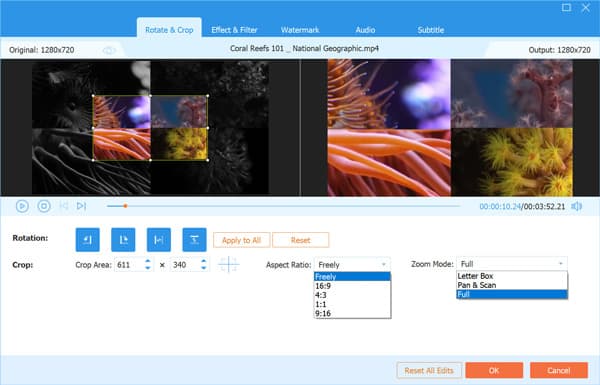
Task: Click the crop height field showing 340
Action: [x=185, y=265]
